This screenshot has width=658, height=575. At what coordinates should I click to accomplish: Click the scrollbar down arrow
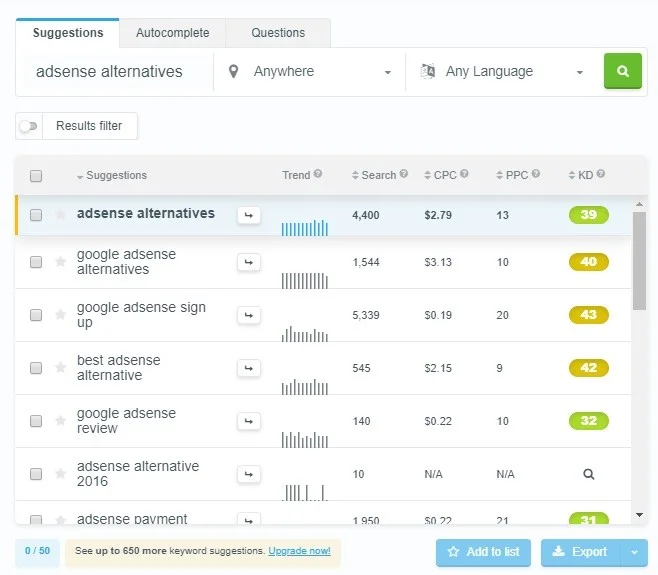[x=640, y=515]
